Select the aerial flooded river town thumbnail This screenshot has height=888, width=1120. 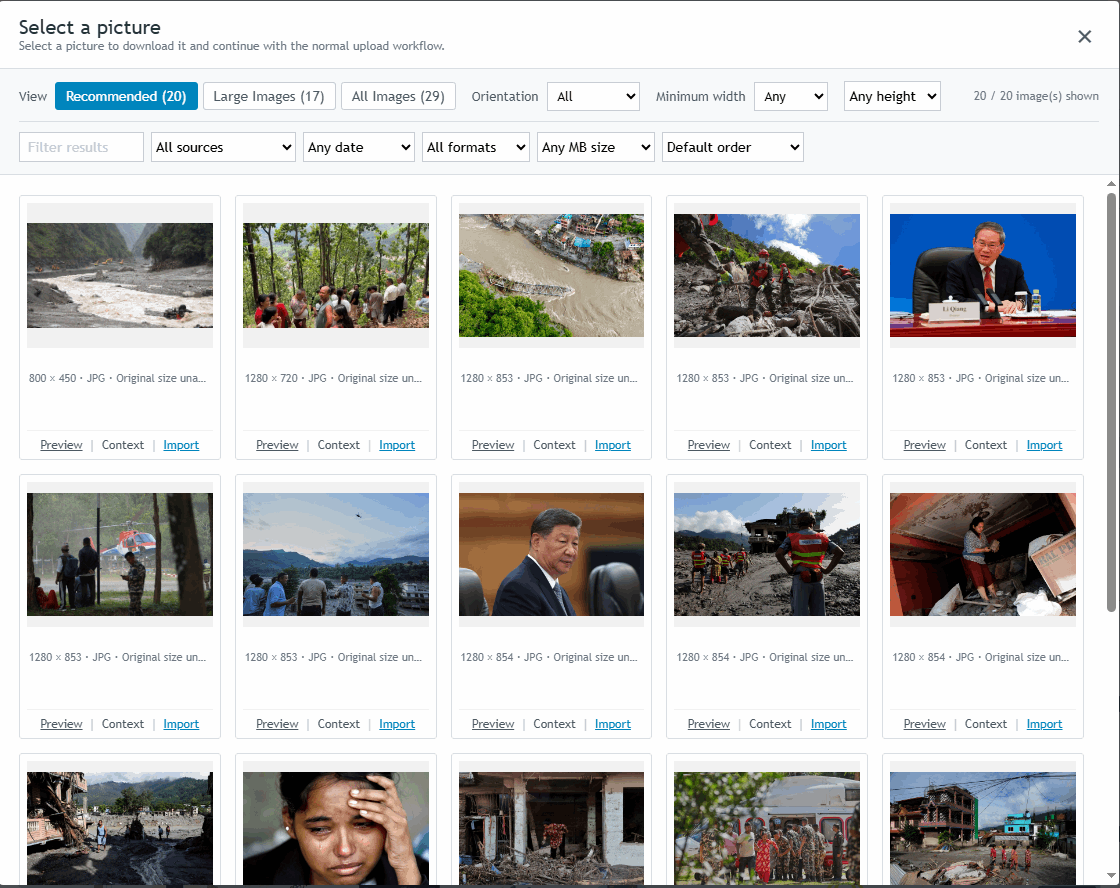(x=551, y=275)
